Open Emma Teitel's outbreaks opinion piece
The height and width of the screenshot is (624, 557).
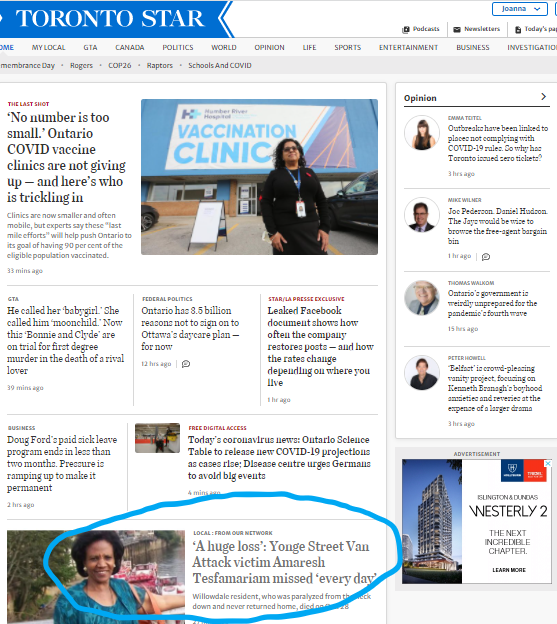click(498, 143)
